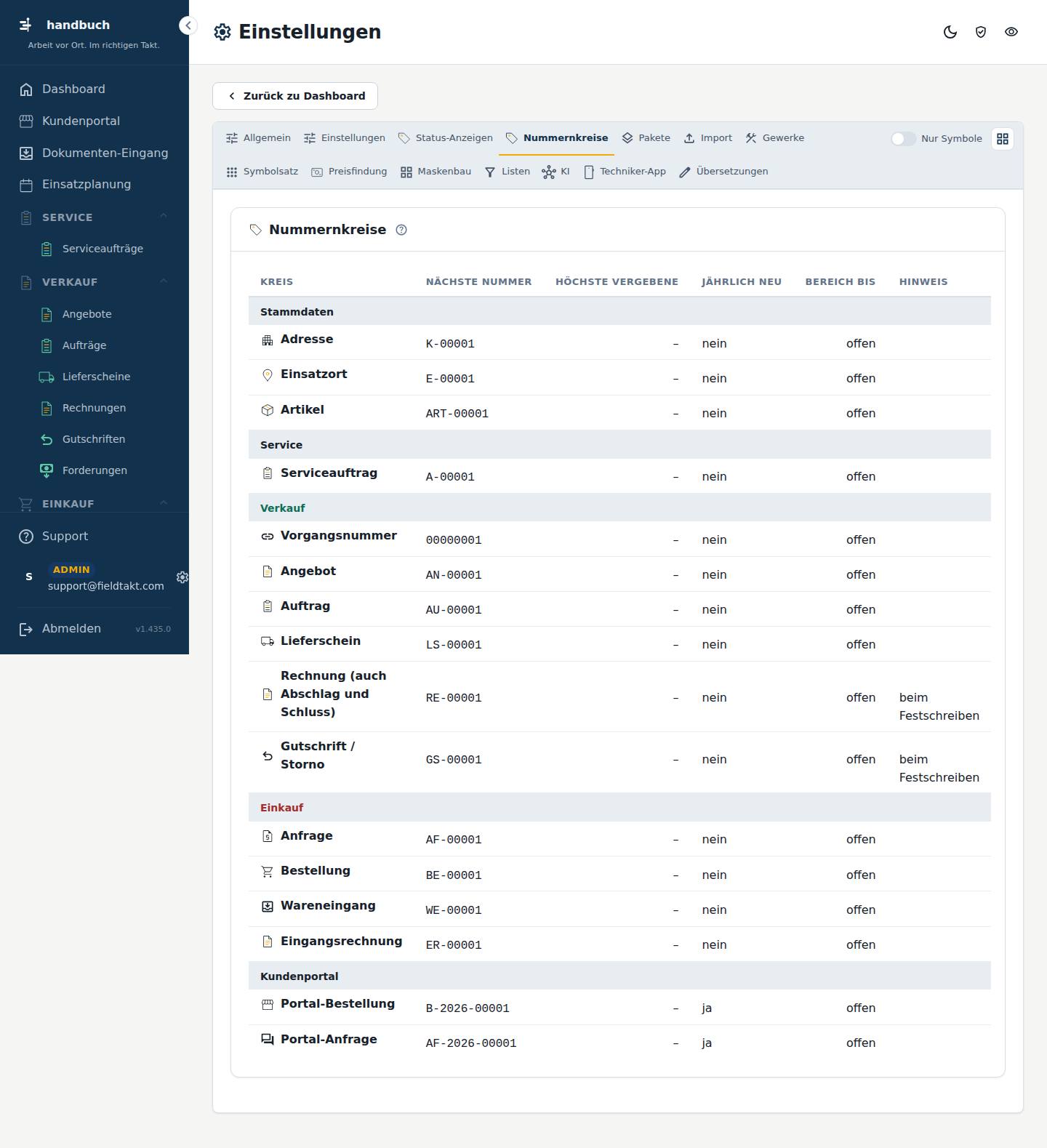
Task: Select the Eingangsrechnung row label
Action: tap(341, 942)
